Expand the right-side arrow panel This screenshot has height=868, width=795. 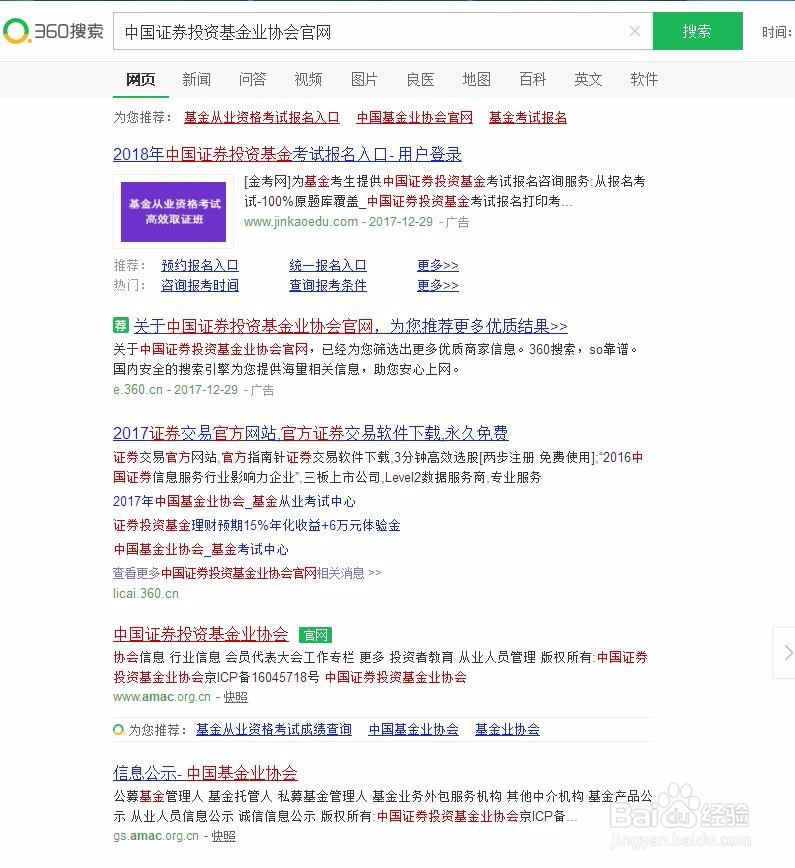785,653
